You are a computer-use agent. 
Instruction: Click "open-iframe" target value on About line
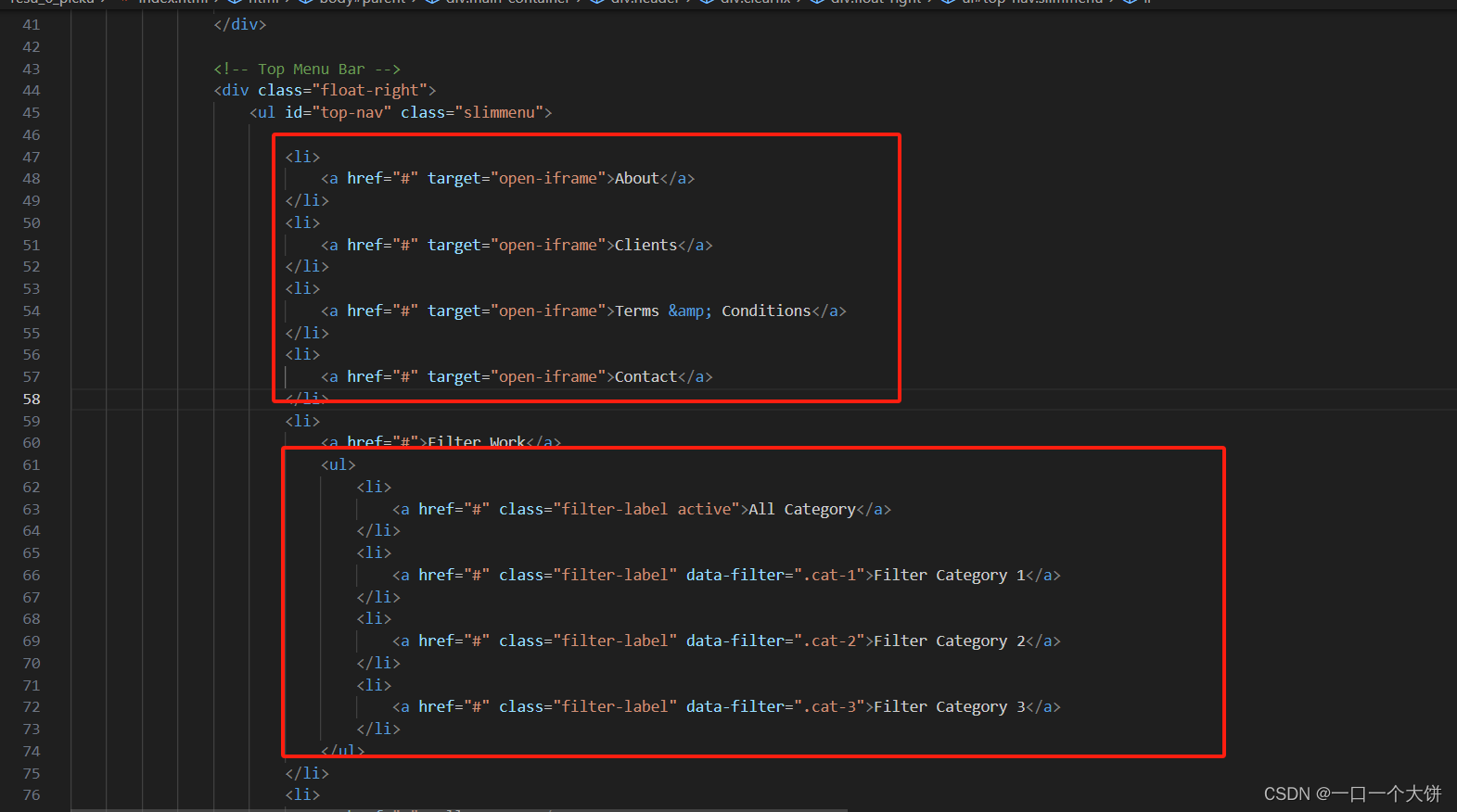[548, 178]
